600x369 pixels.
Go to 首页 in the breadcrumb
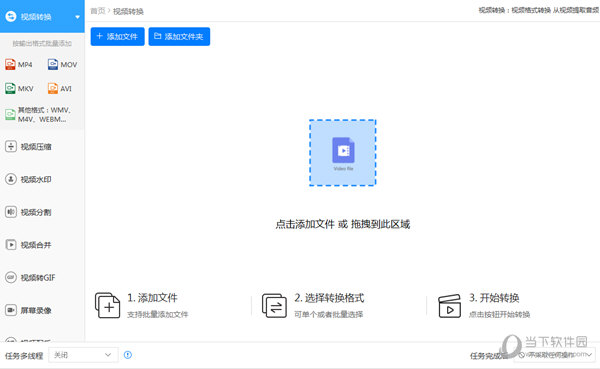pos(98,11)
